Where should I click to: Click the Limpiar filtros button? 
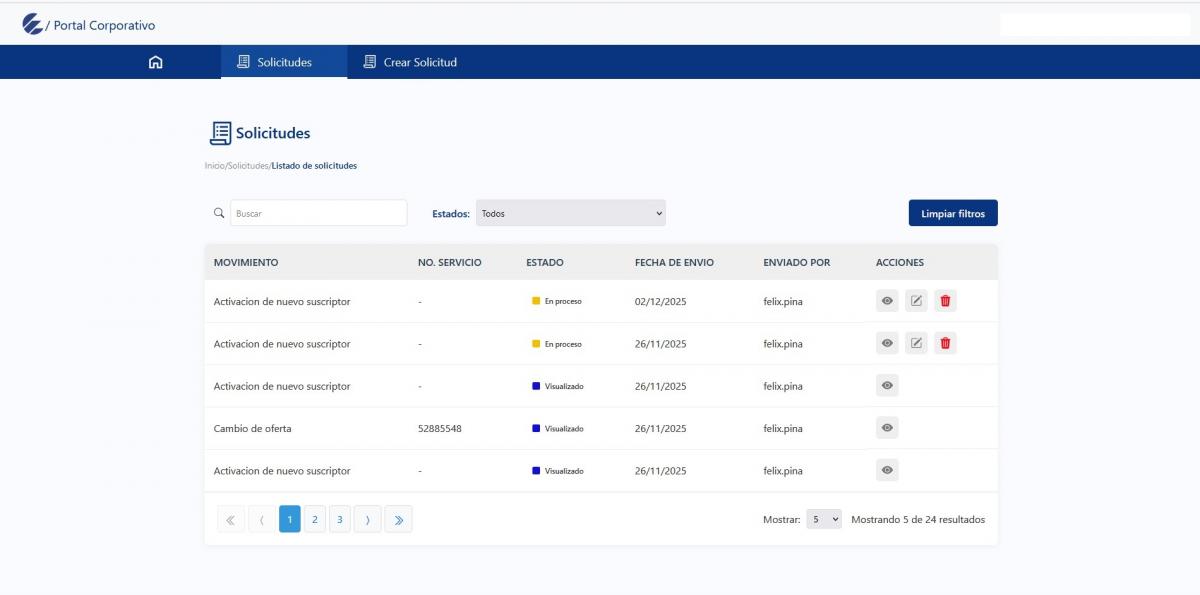(952, 213)
